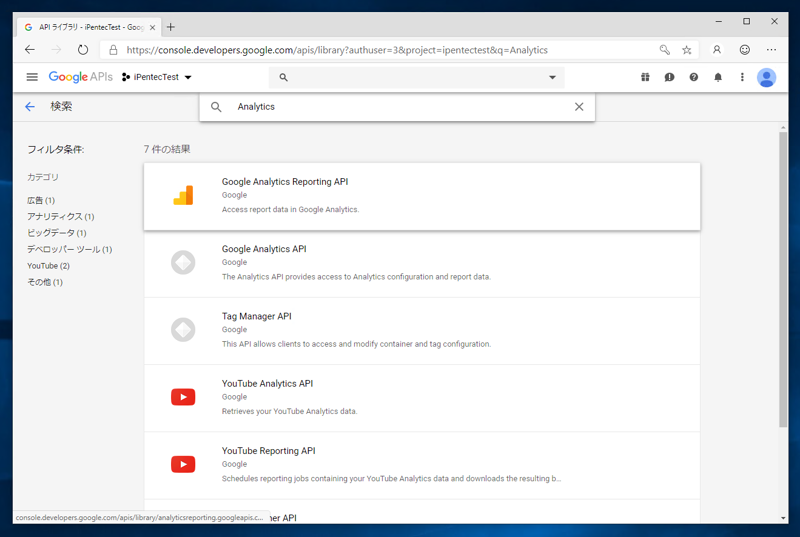Filter by デベロッパー ツール (1) category

pyautogui.click(x=69, y=249)
